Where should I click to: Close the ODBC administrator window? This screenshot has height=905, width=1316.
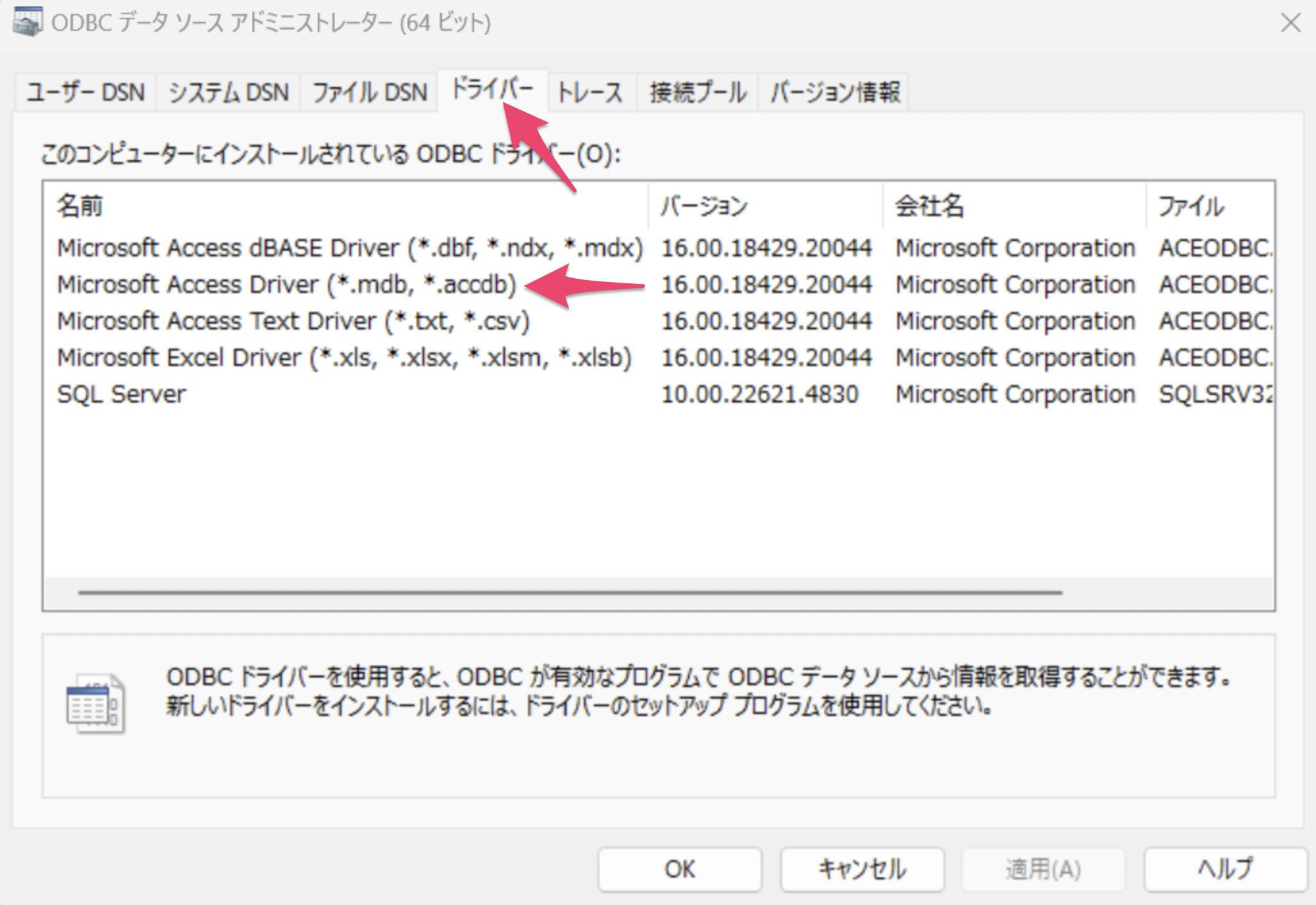[1290, 23]
